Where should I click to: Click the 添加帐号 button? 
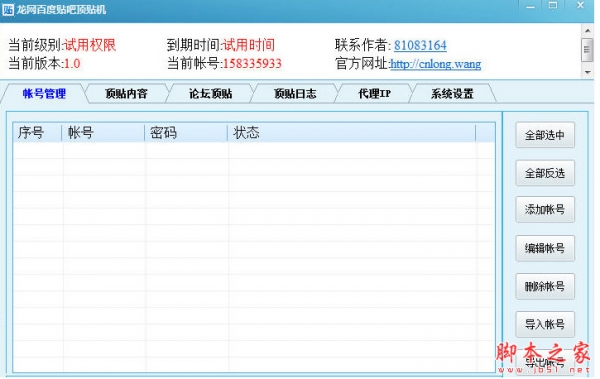[545, 209]
